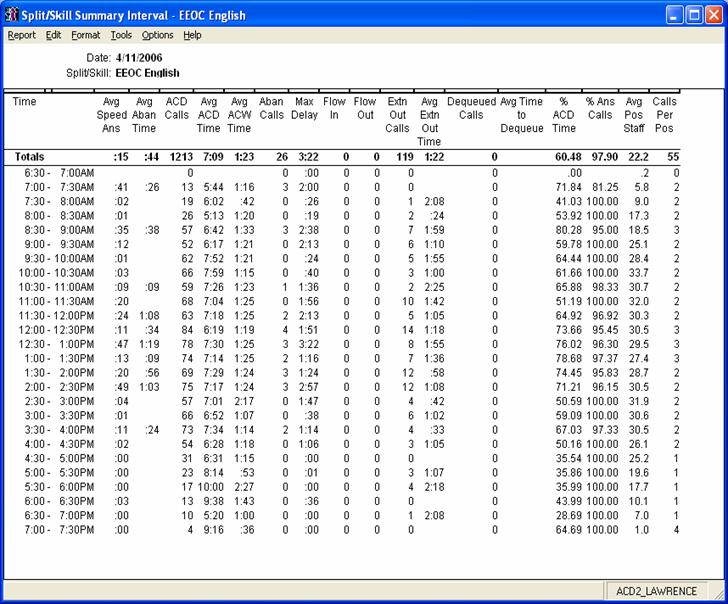Click the Avg Pos Staff column header
Screen dimensions: 728x604
tap(634, 115)
